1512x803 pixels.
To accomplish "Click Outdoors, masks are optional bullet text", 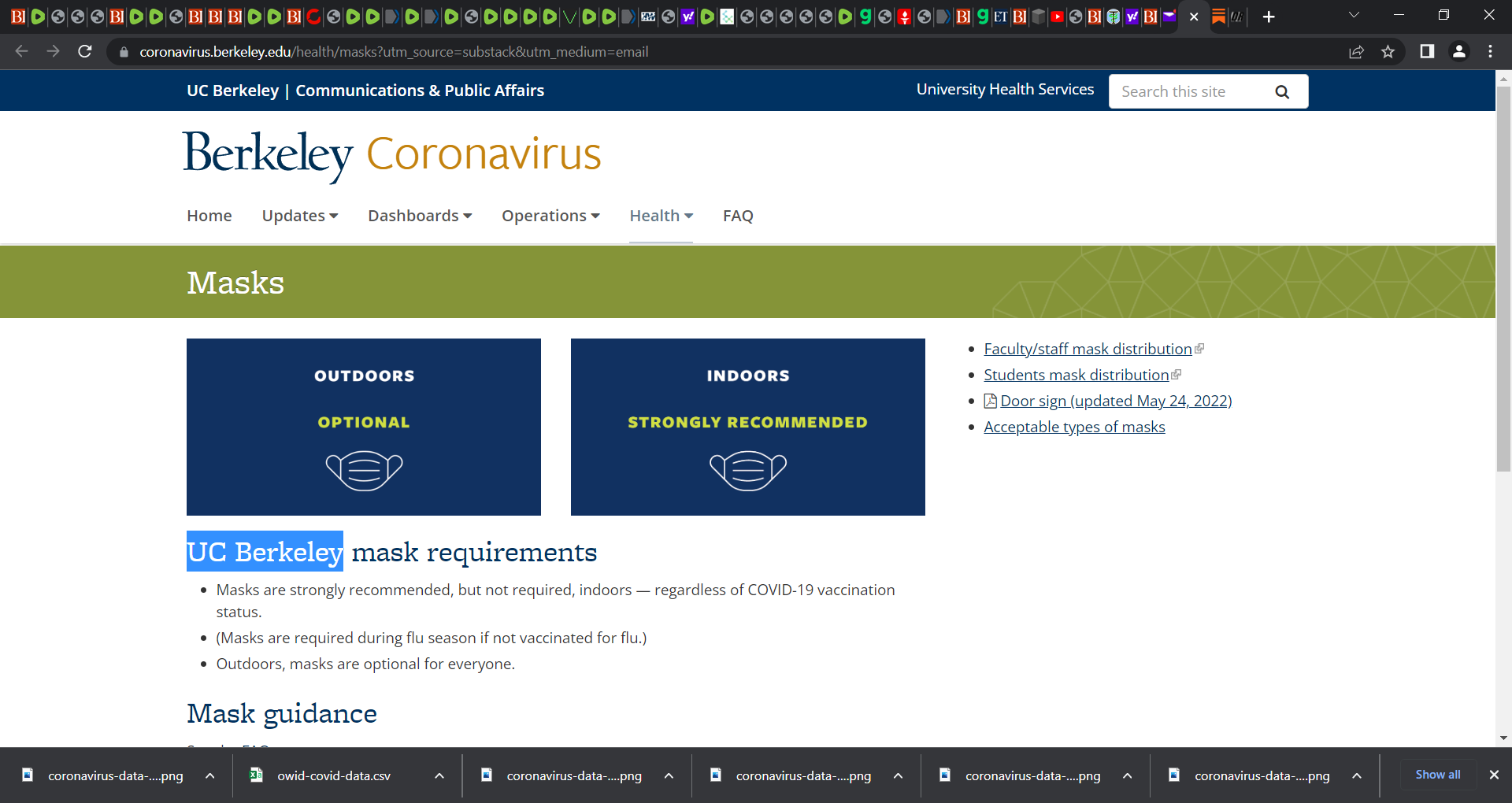I will coord(365,664).
